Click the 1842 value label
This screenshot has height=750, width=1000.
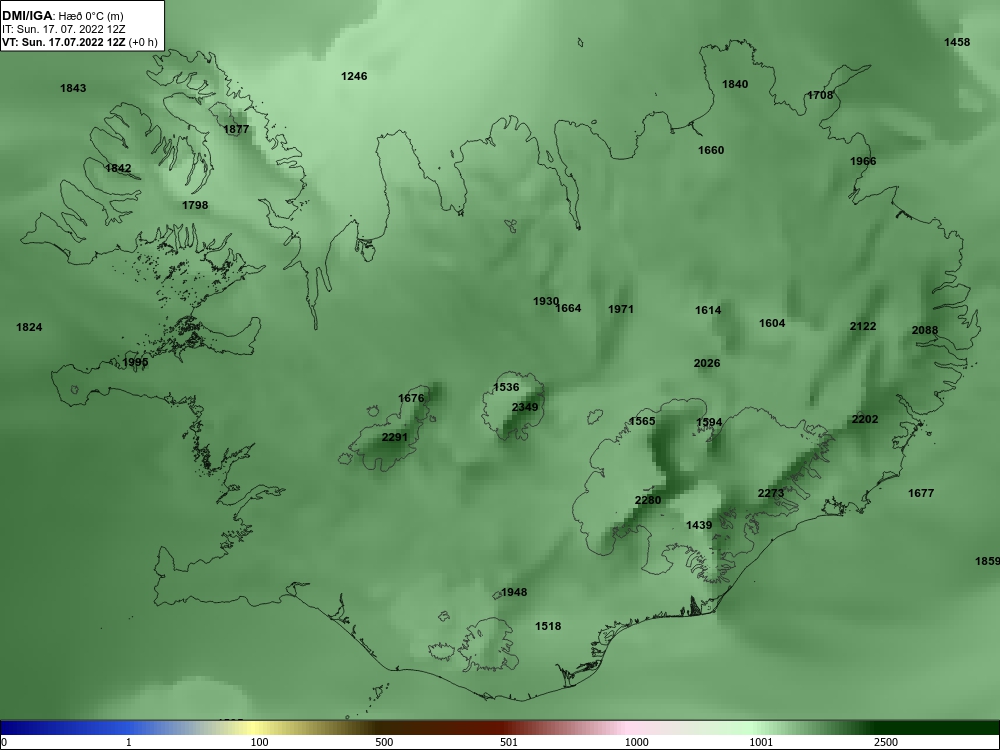tap(118, 168)
